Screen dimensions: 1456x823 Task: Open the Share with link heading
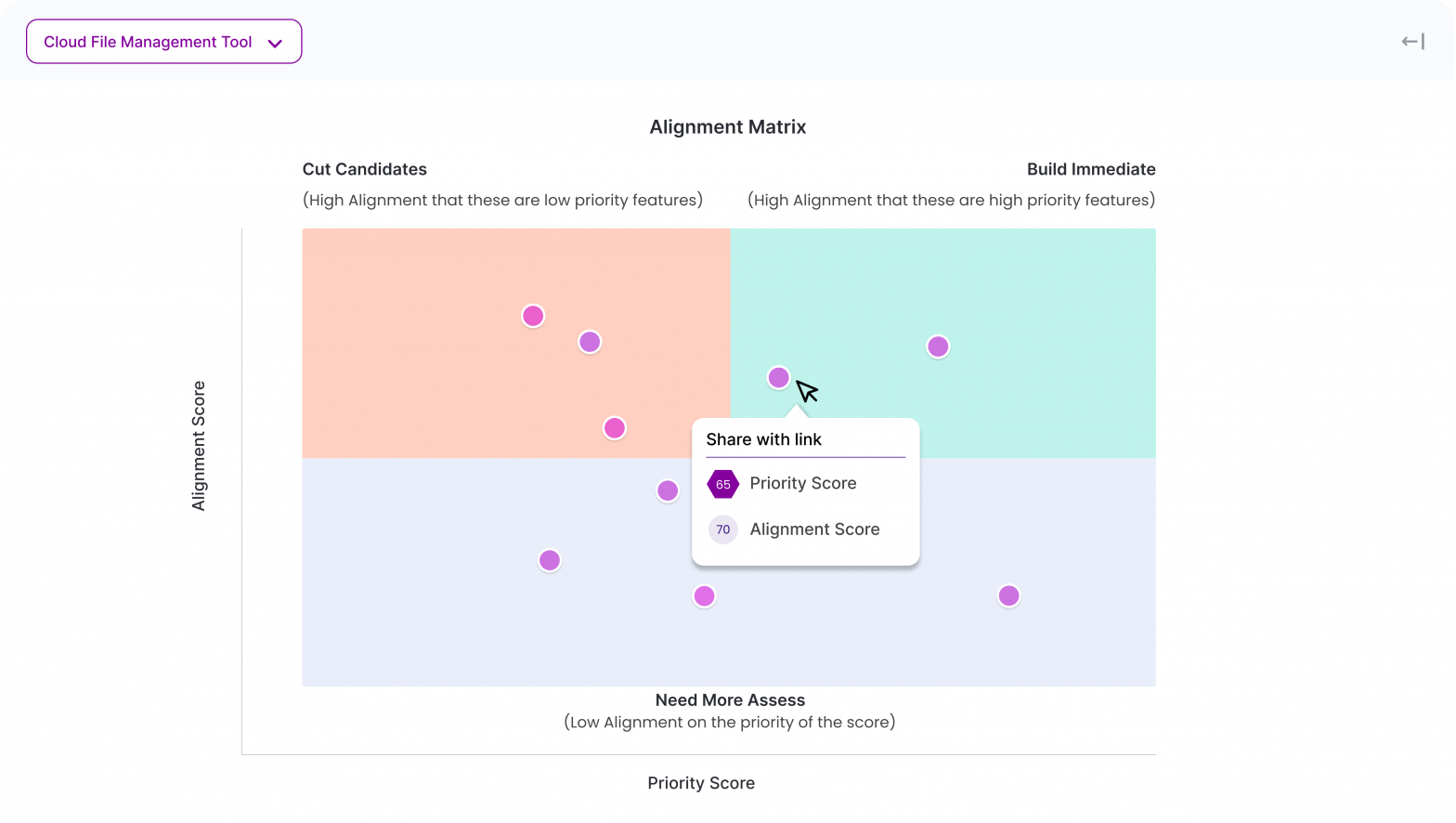(x=763, y=439)
